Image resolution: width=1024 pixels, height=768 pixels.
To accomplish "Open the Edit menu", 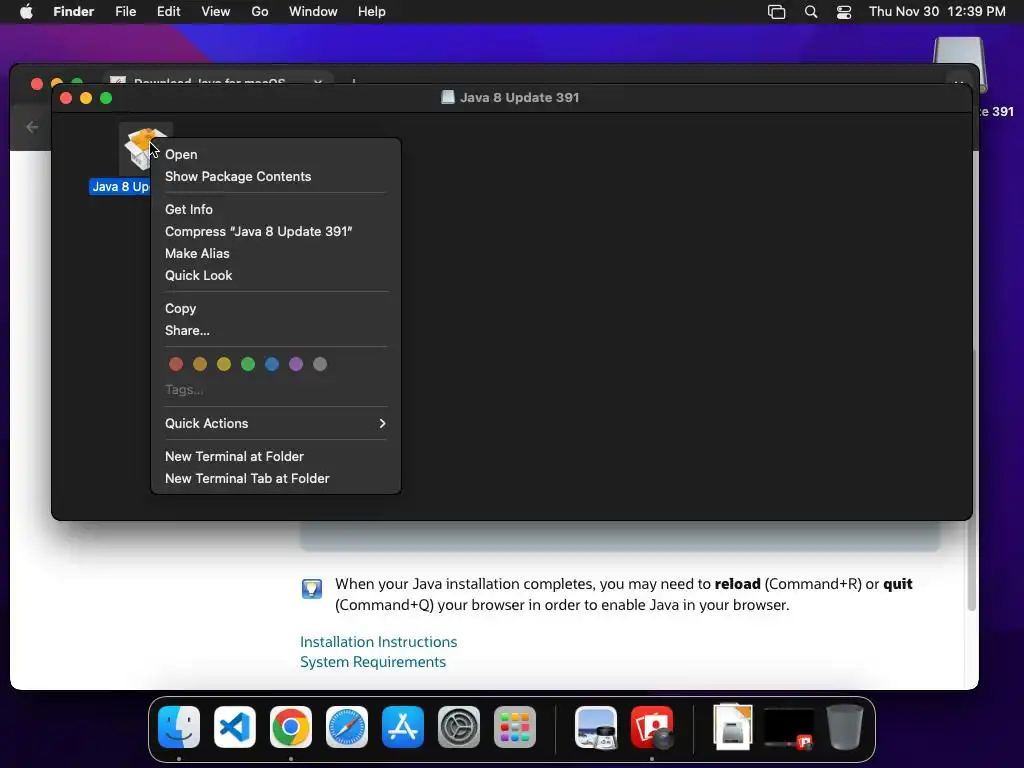I will pos(168,12).
